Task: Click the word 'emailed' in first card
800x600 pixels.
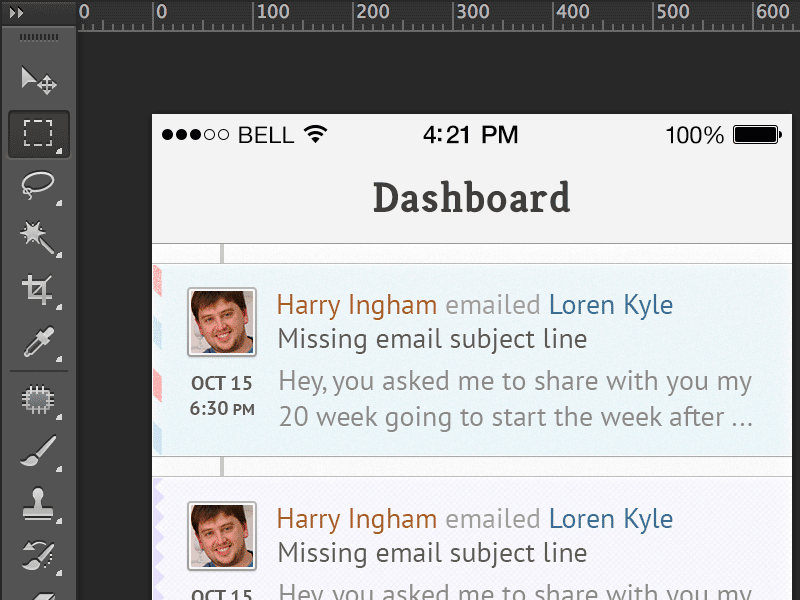Action: pos(493,306)
